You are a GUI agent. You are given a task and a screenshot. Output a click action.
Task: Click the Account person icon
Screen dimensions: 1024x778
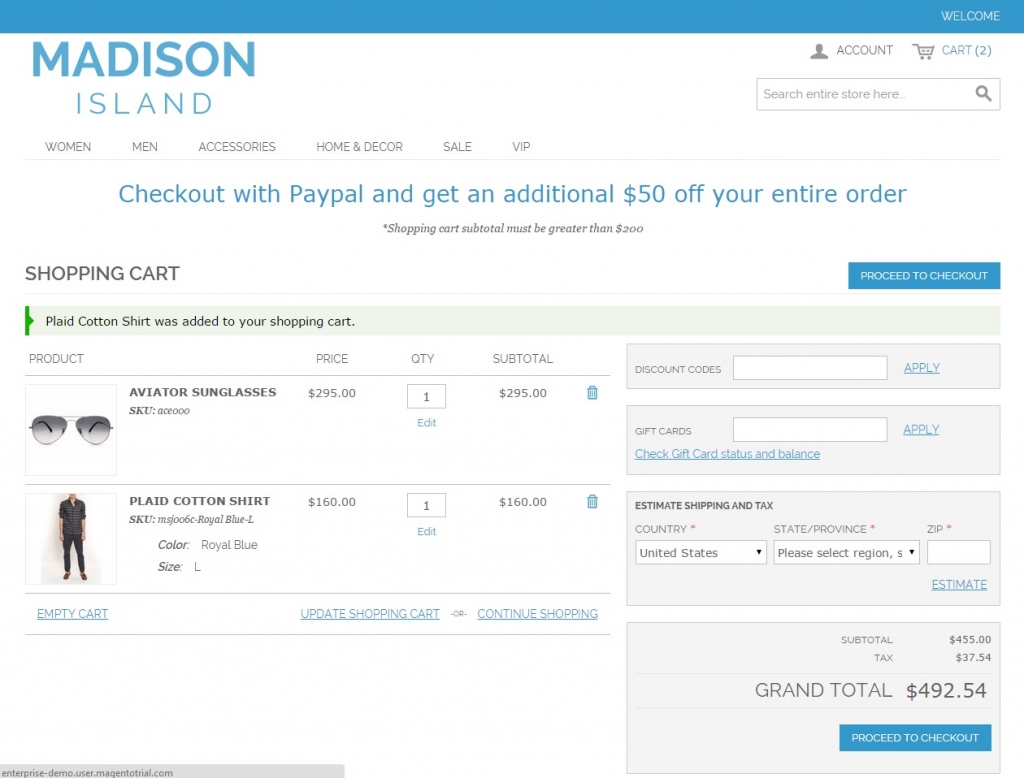click(819, 51)
